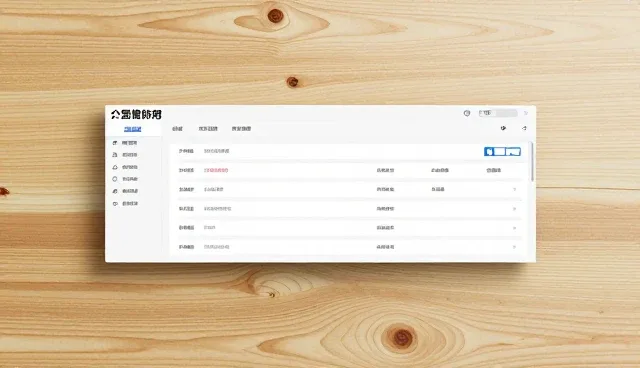Switch to the last tab in the tab row
640x368 pixels.
[x=241, y=129]
